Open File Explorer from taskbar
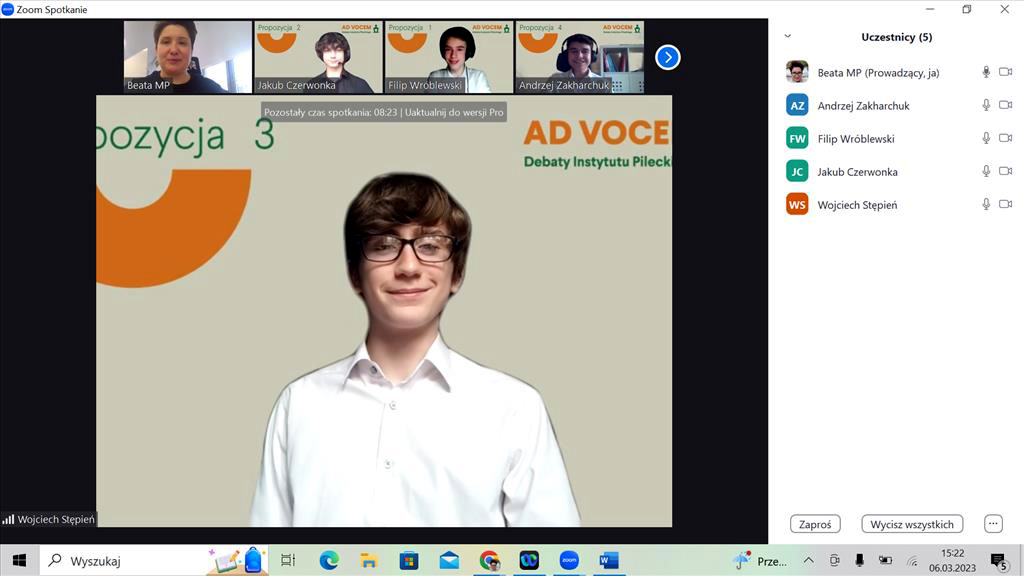 point(369,560)
